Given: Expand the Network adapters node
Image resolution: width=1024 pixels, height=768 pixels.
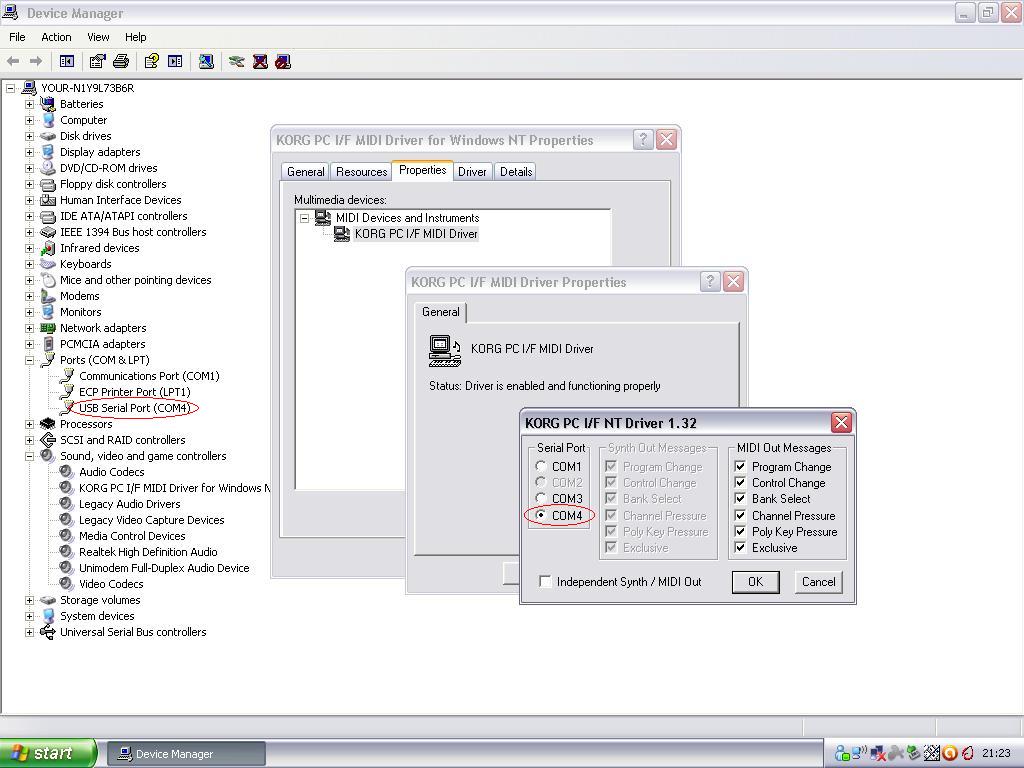Looking at the screenshot, I should (29, 328).
